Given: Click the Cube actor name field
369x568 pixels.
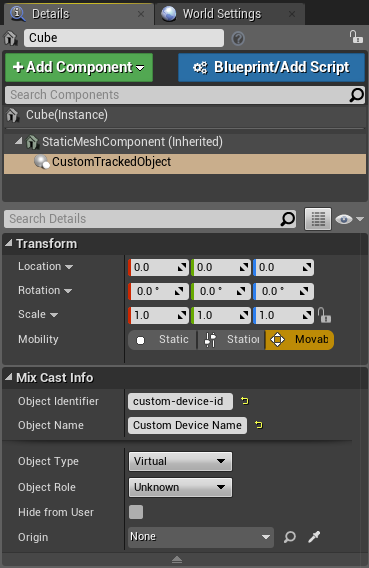Looking at the screenshot, I should tap(124, 38).
